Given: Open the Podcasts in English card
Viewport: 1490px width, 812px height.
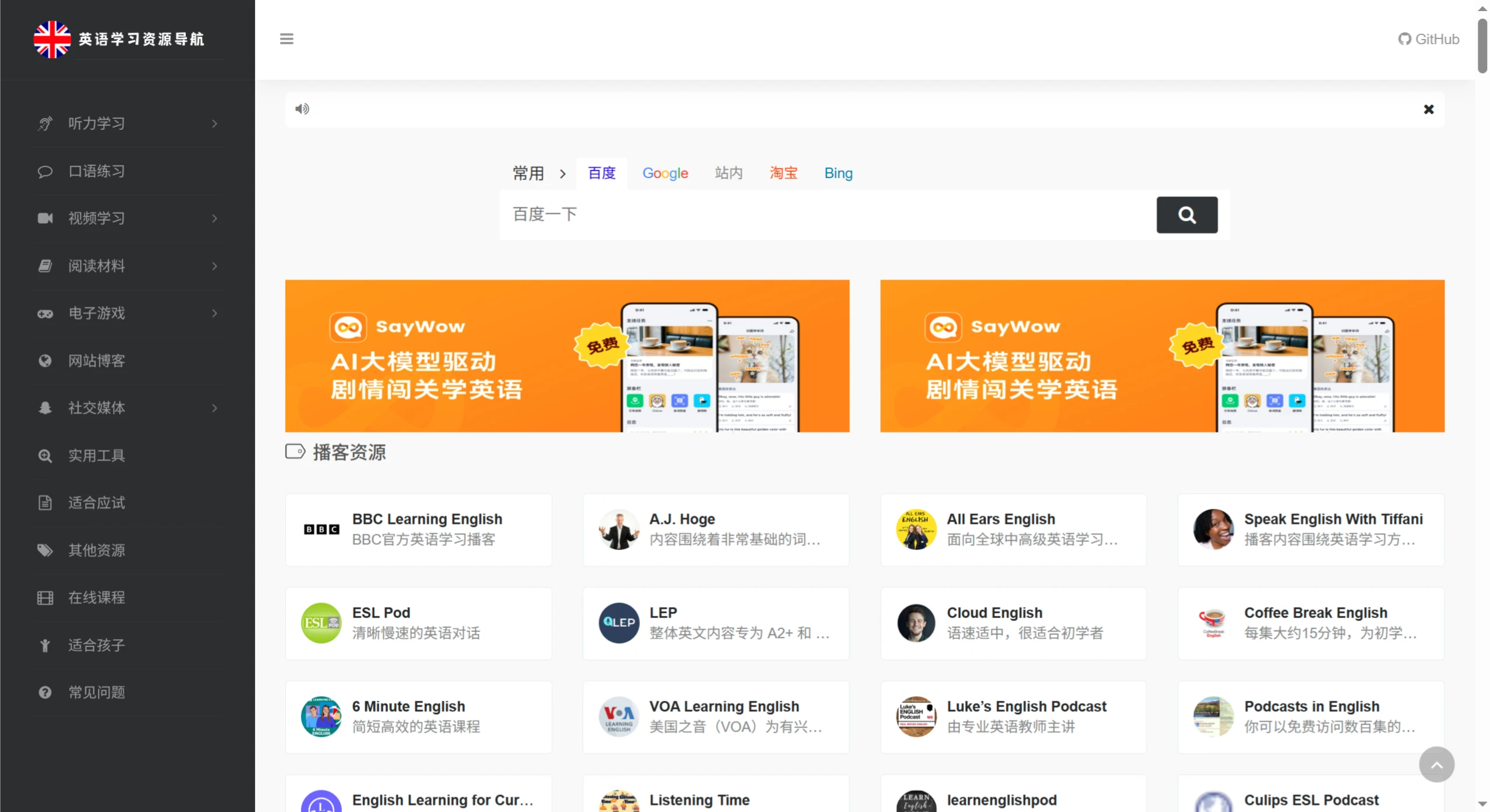Looking at the screenshot, I should point(1310,717).
